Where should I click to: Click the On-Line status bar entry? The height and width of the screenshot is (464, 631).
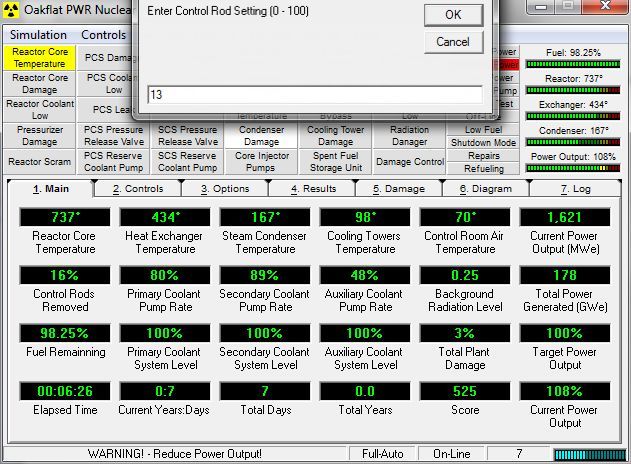452,454
